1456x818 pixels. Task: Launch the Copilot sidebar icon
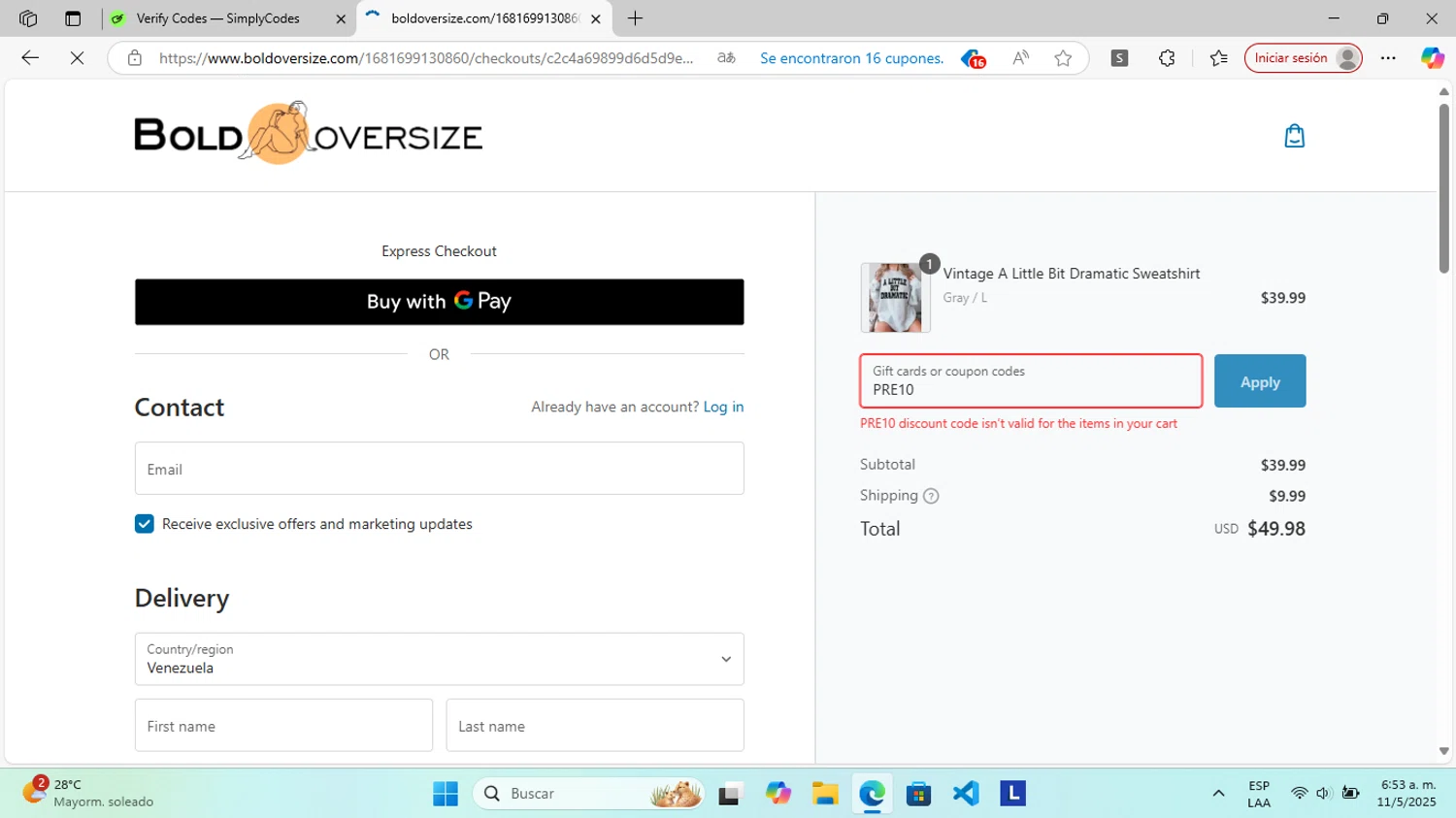point(1432,58)
